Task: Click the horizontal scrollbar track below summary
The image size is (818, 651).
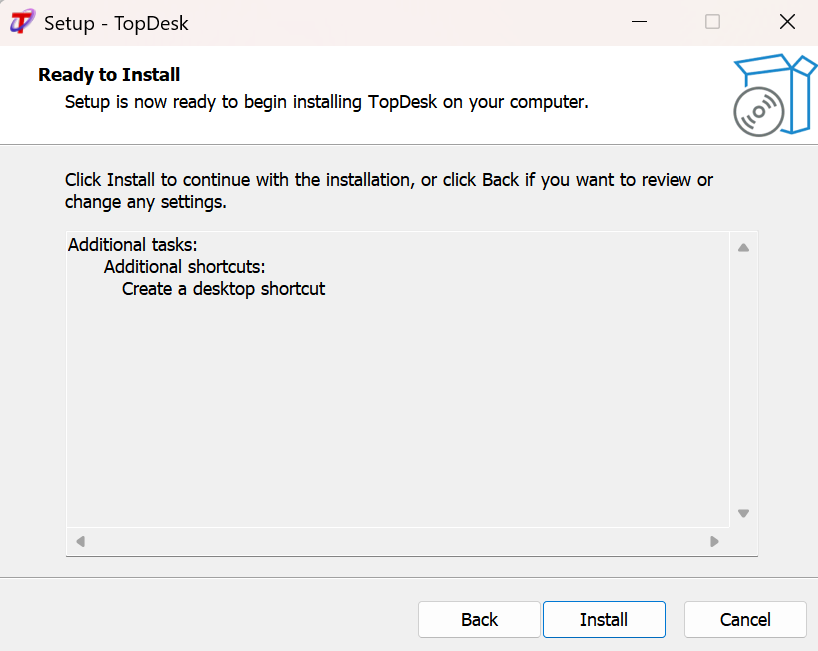Action: coord(397,542)
